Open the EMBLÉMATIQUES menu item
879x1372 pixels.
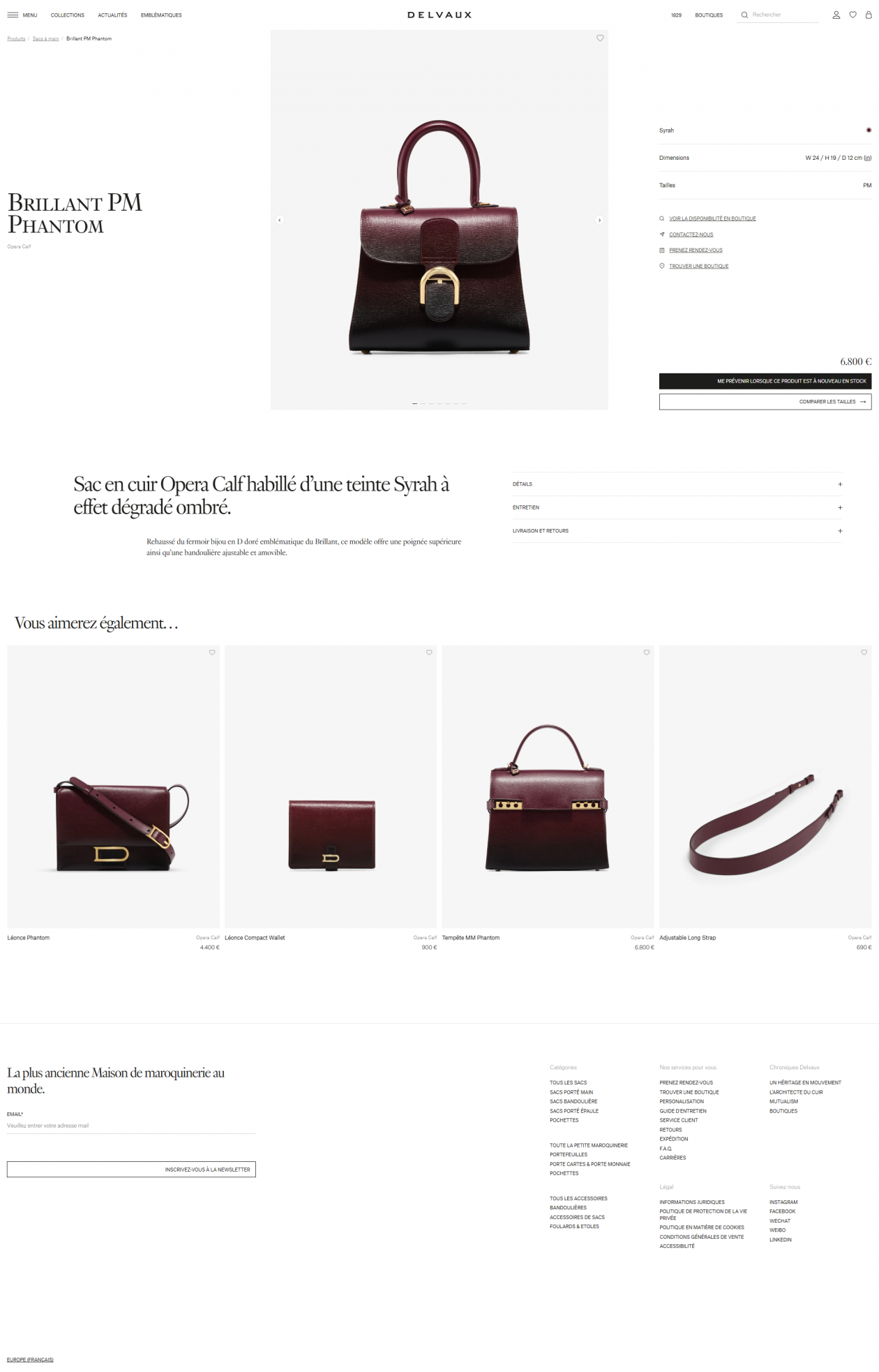click(161, 15)
